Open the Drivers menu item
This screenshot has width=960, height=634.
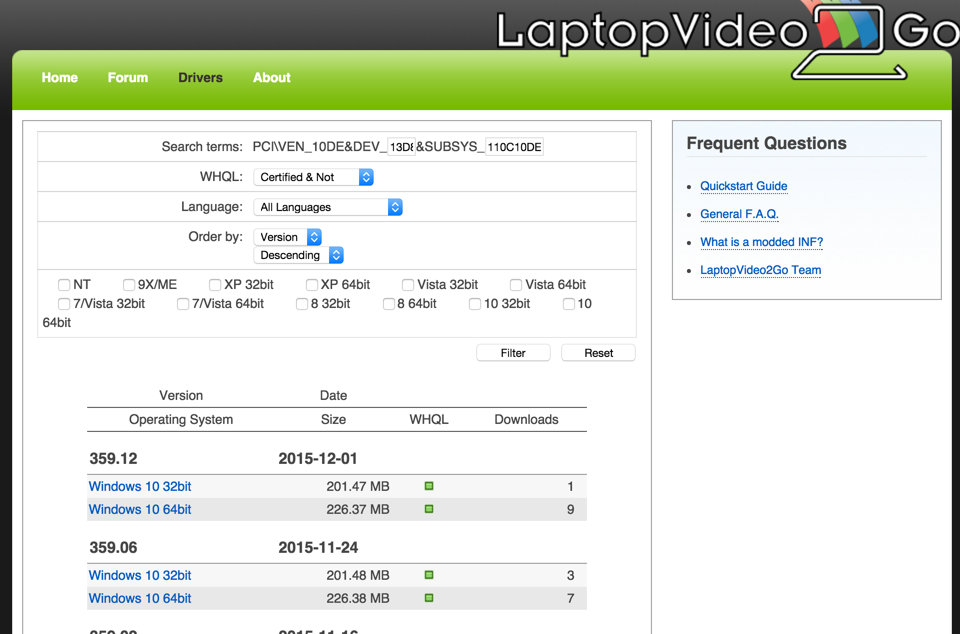[x=200, y=78]
